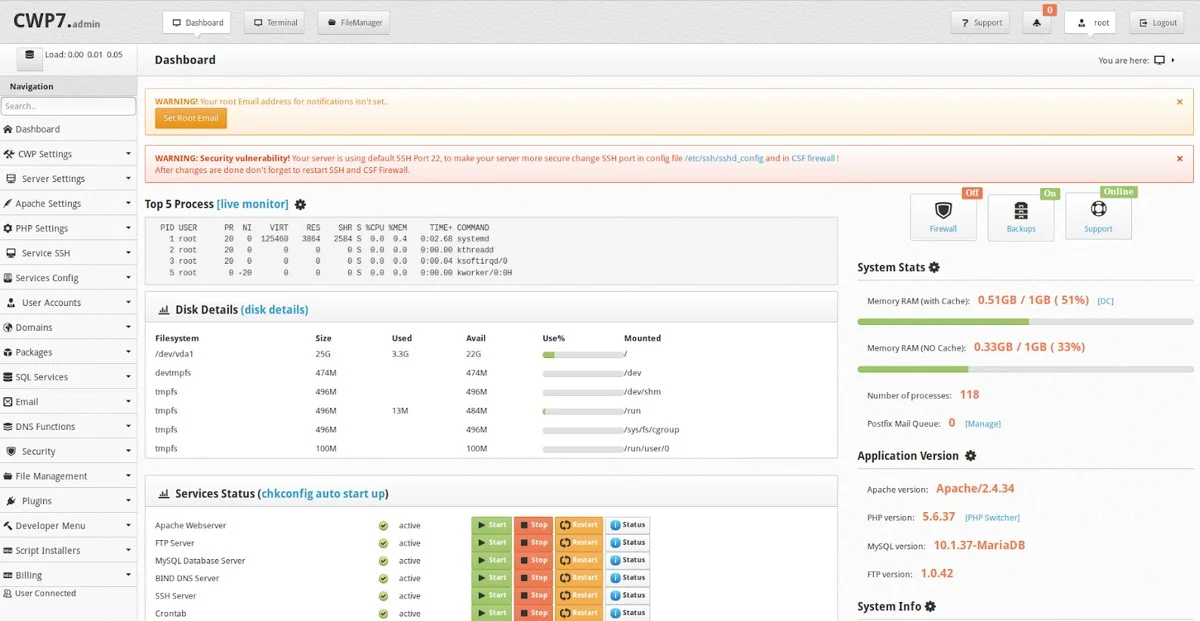This screenshot has width=1200, height=621.
Task: Type in the navigation Search field
Action: [x=68, y=106]
